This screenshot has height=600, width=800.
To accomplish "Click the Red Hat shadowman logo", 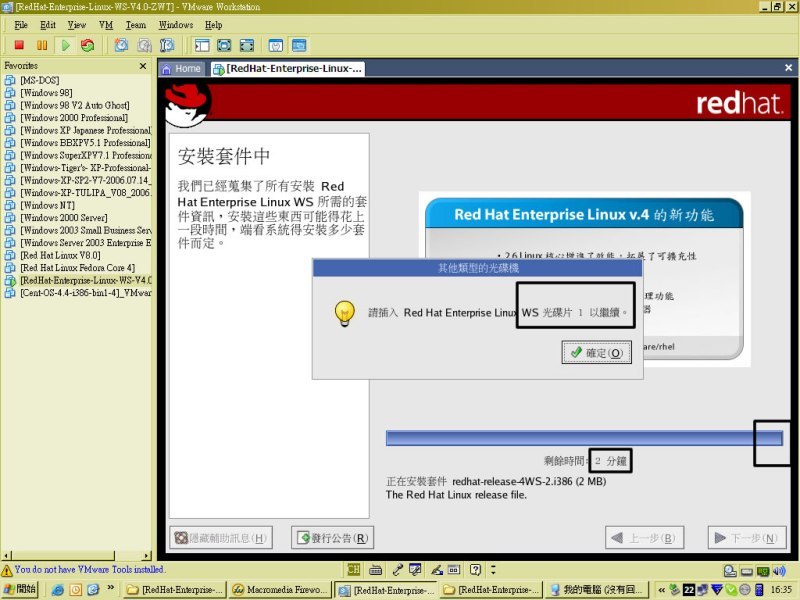I will click(187, 105).
